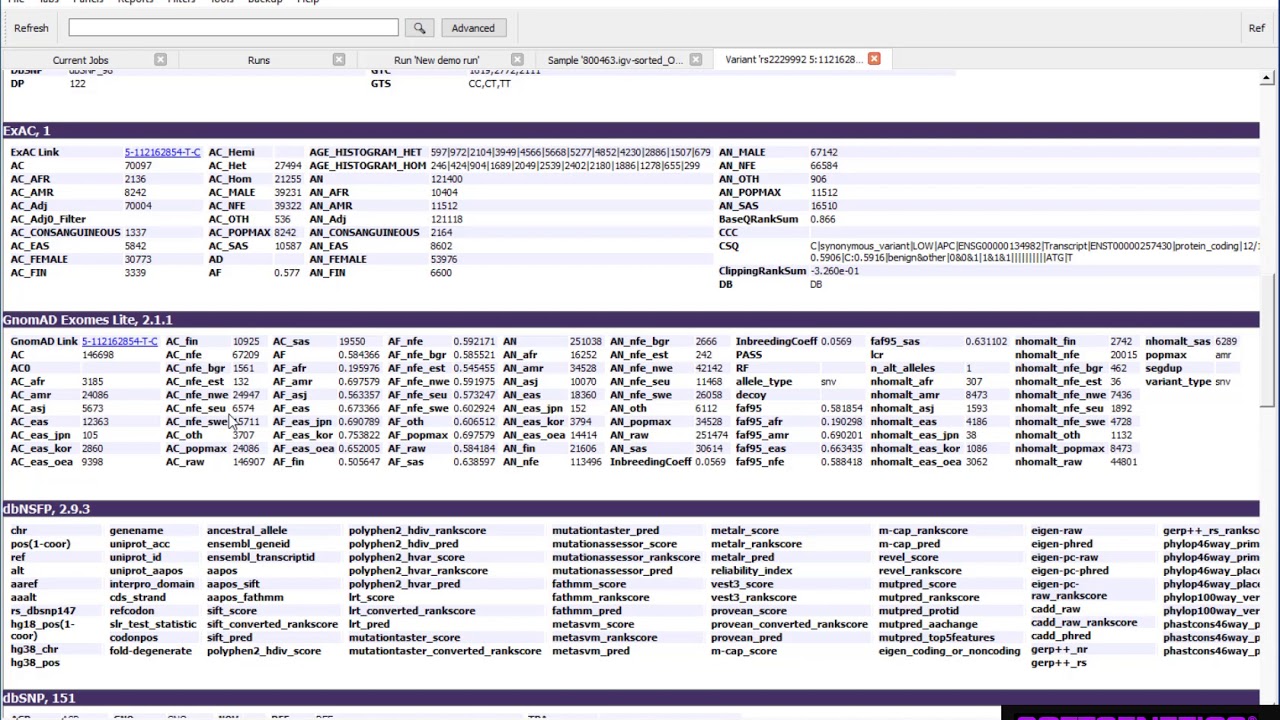1280x720 pixels.
Task: Select the sift_converted_rankscore field
Action: [272, 624]
